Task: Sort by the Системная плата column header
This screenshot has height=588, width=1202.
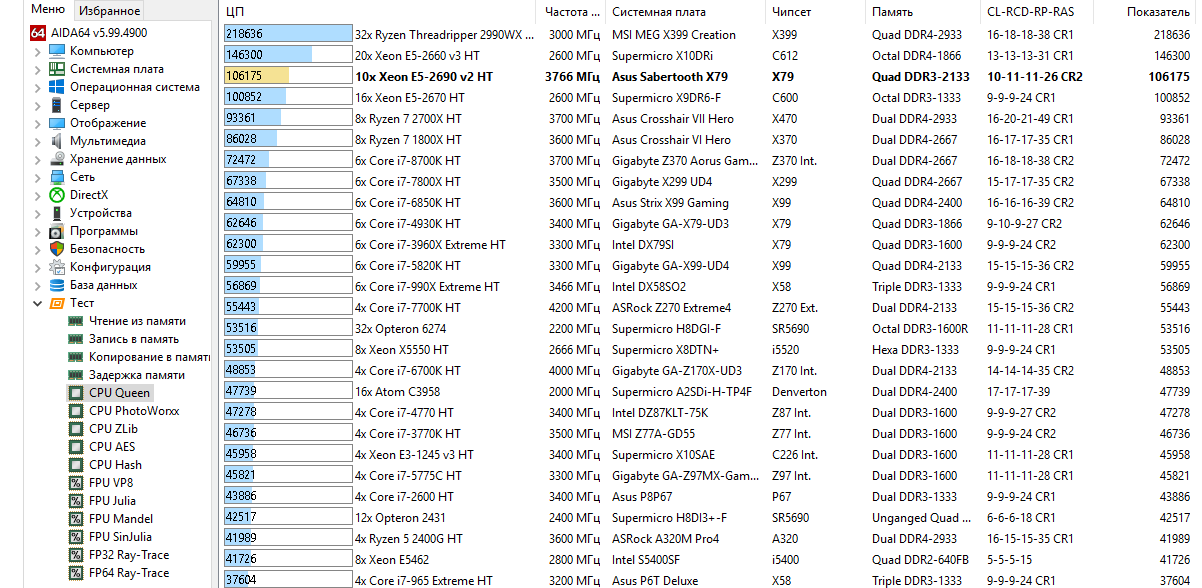Action: pyautogui.click(x=685, y=12)
